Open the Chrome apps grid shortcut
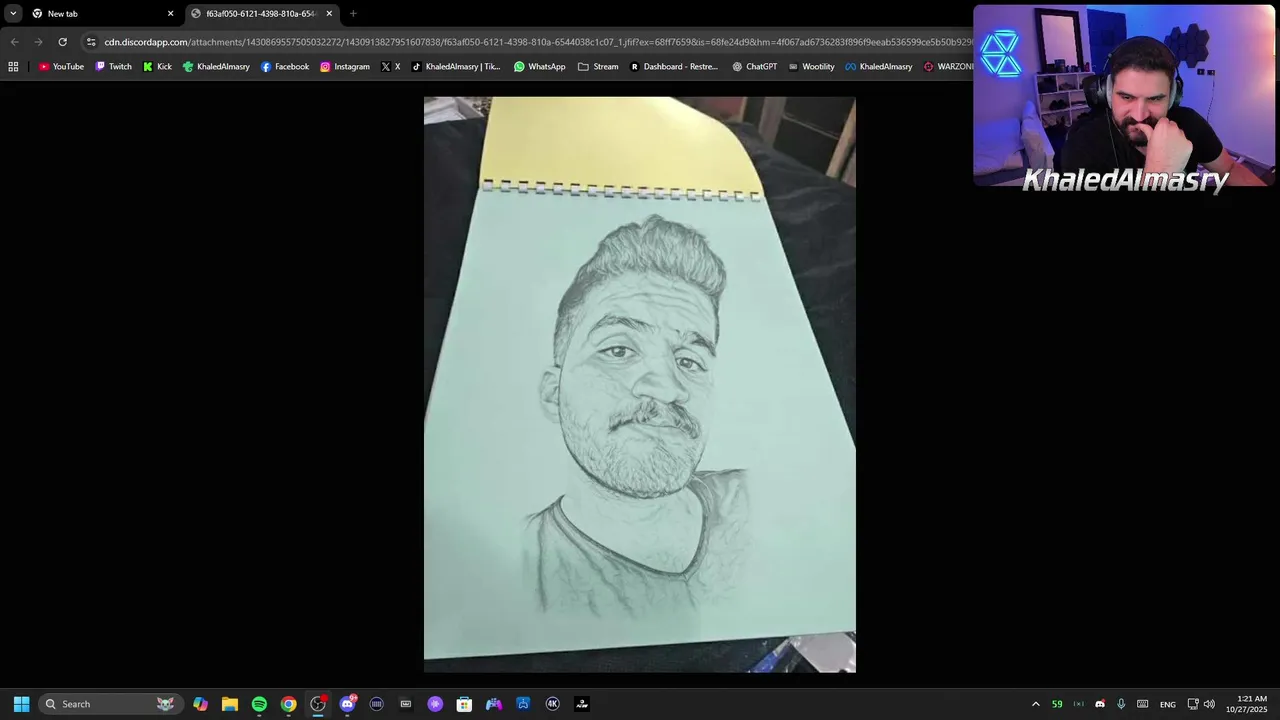Image resolution: width=1280 pixels, height=720 pixels. (x=13, y=67)
